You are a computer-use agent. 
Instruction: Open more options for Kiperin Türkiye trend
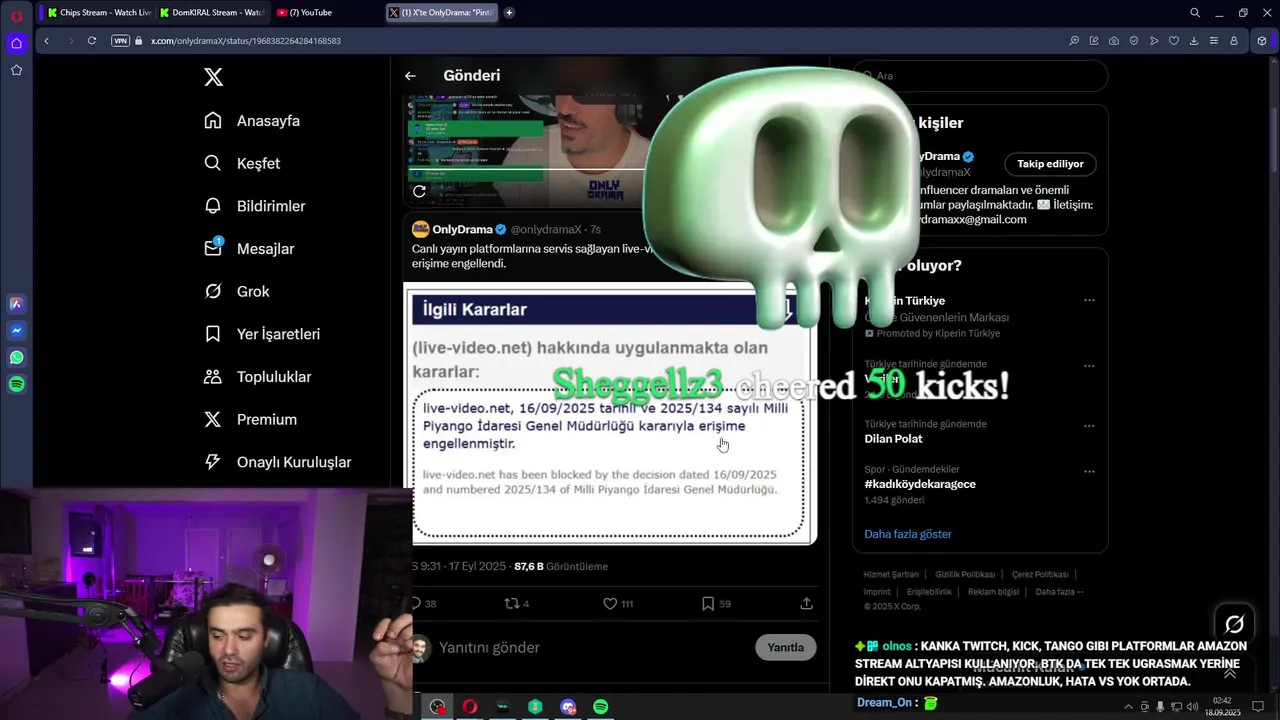pyautogui.click(x=1089, y=300)
